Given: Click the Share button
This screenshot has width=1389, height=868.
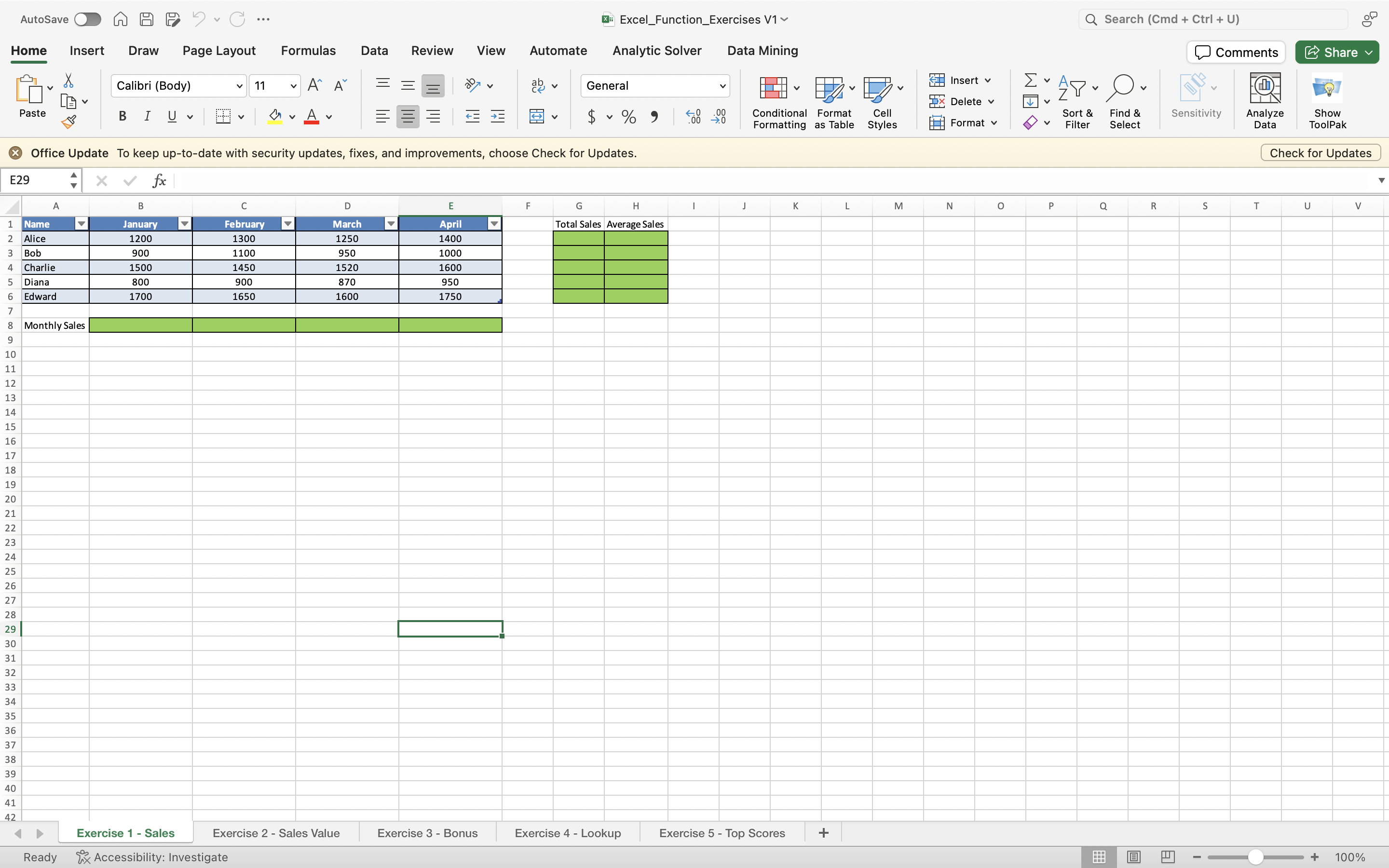Looking at the screenshot, I should pos(1336,52).
